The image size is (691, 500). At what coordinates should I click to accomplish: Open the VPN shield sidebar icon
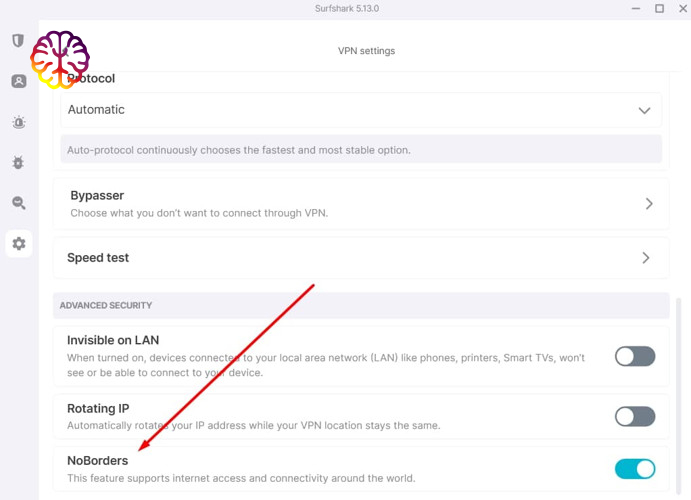click(18, 41)
